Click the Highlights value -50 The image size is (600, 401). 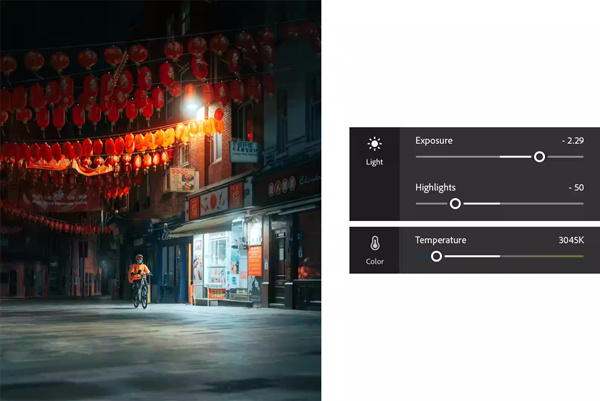tap(574, 187)
